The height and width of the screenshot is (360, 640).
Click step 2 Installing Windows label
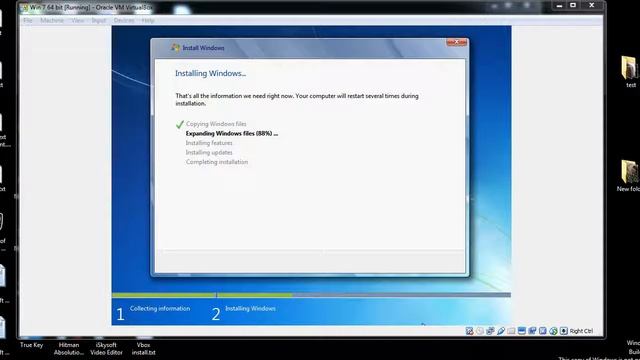[250, 309]
